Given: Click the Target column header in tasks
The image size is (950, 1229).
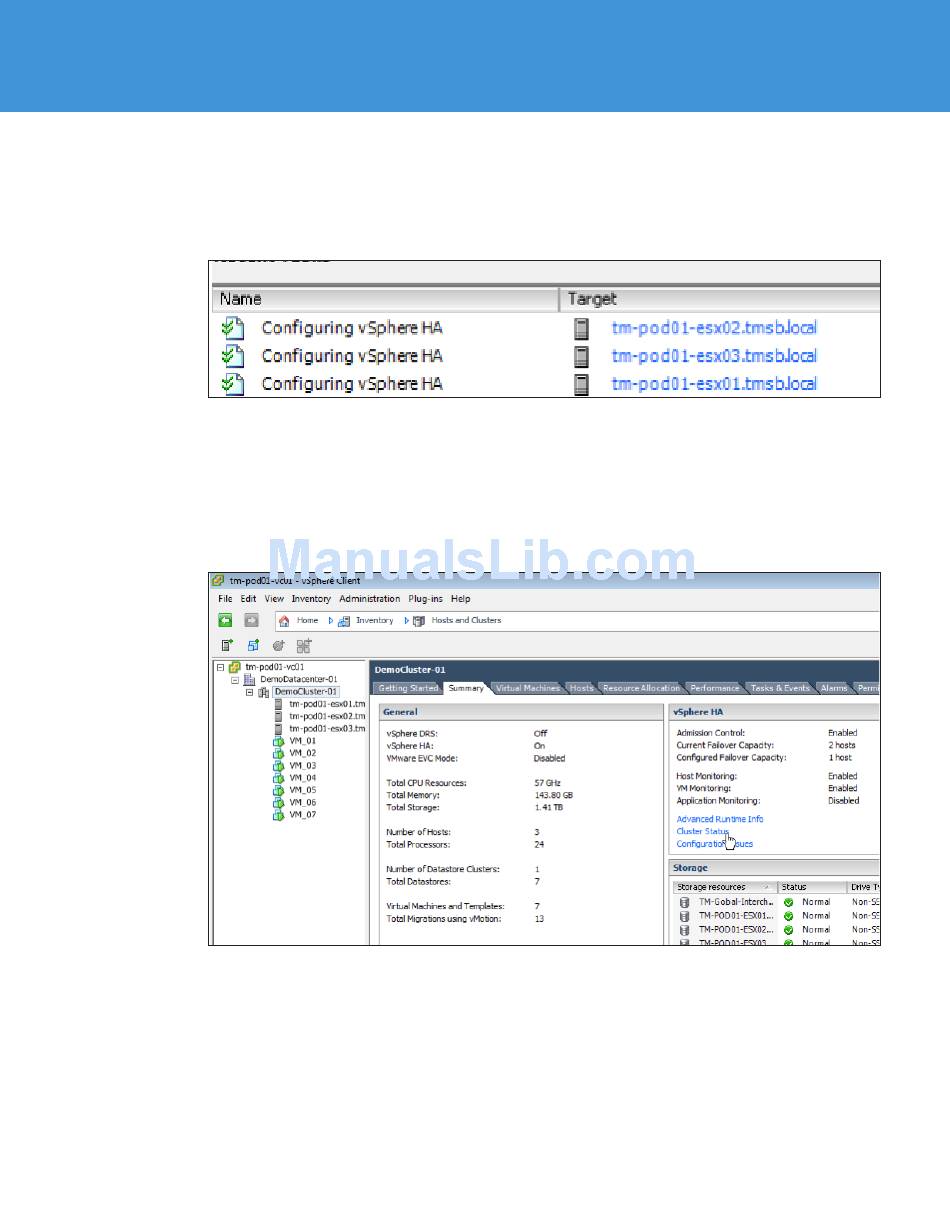Looking at the screenshot, I should [720, 299].
